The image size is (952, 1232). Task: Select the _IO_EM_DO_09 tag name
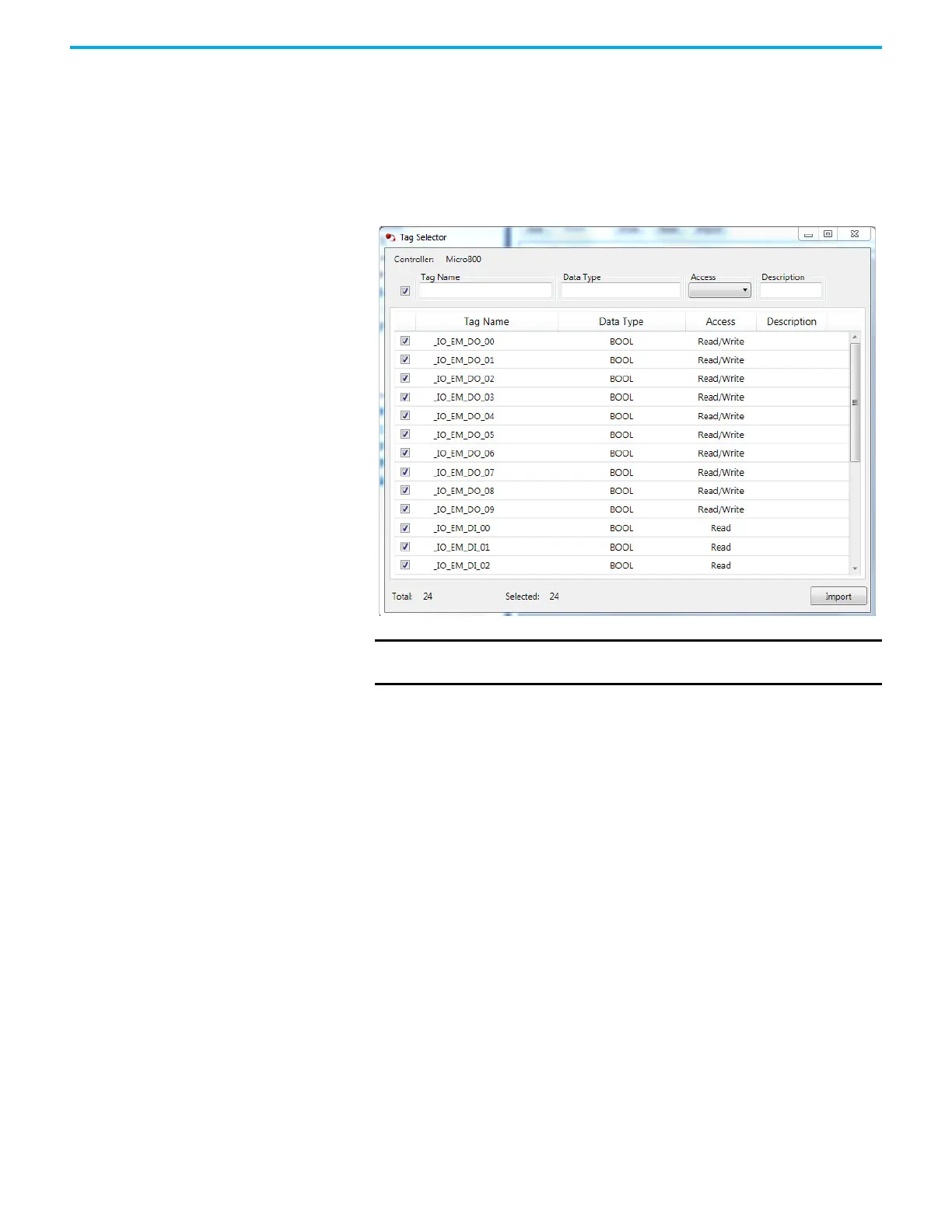(x=464, y=509)
